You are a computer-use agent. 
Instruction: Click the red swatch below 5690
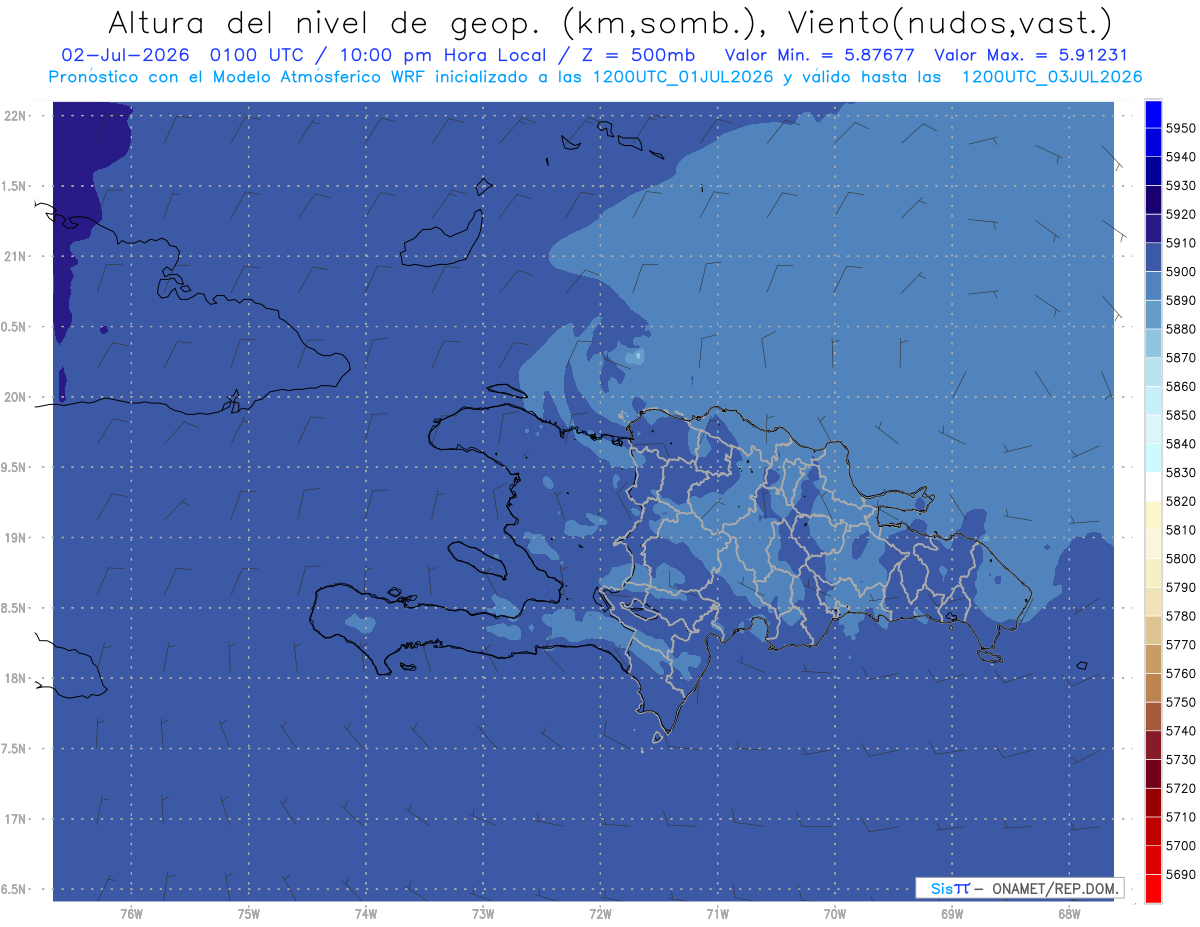tap(1153, 888)
